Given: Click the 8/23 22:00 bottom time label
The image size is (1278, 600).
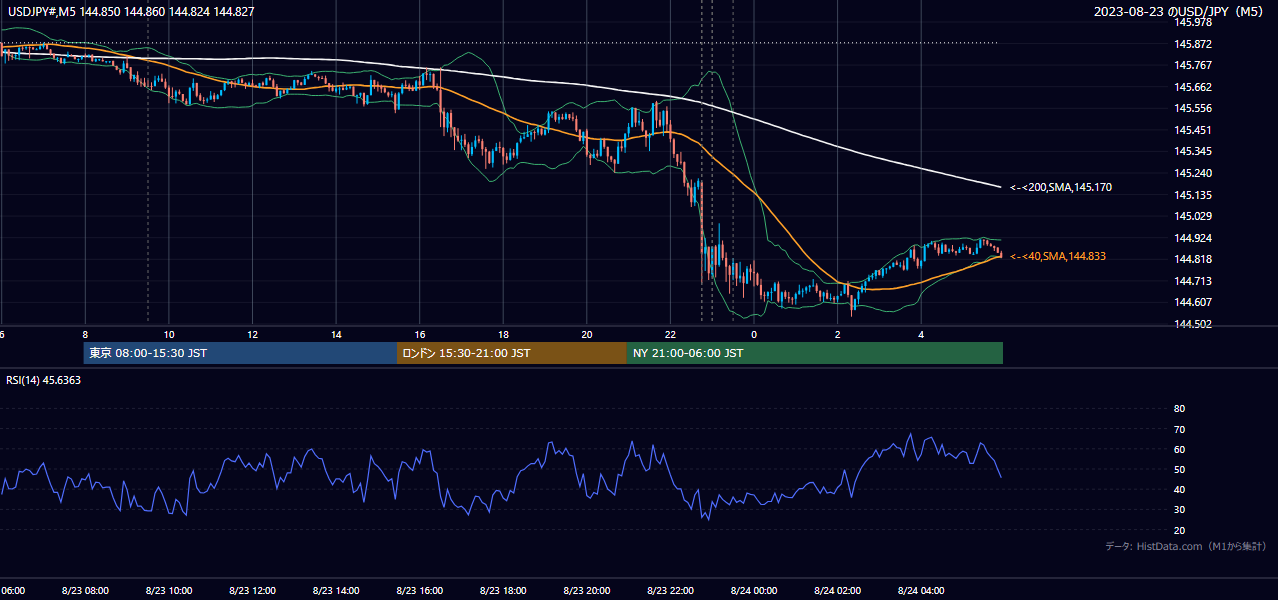Looking at the screenshot, I should 670,590.
